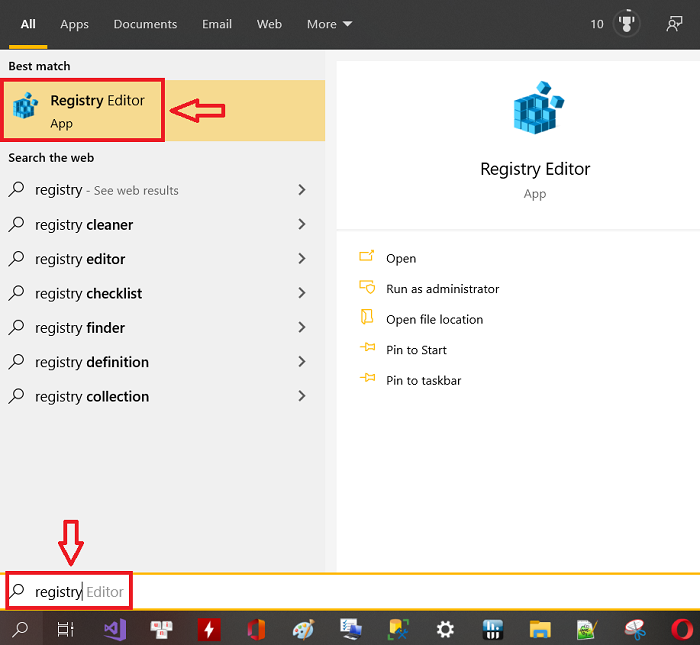The image size is (700, 645).
Task: Switch to the Email tab
Action: coord(217,24)
